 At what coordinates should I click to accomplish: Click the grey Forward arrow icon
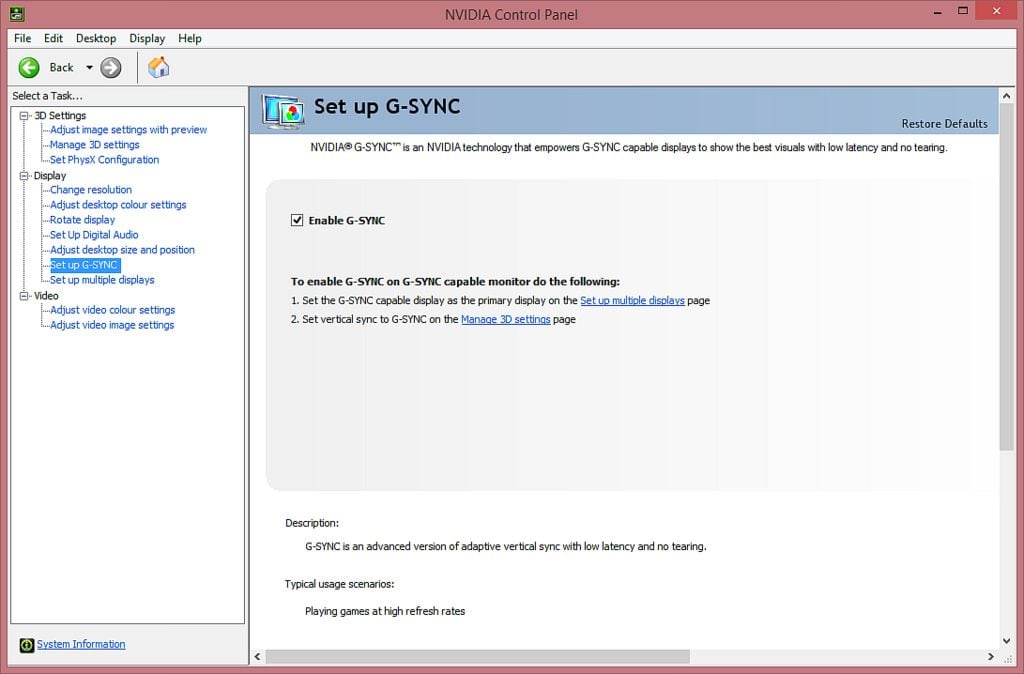coord(111,67)
